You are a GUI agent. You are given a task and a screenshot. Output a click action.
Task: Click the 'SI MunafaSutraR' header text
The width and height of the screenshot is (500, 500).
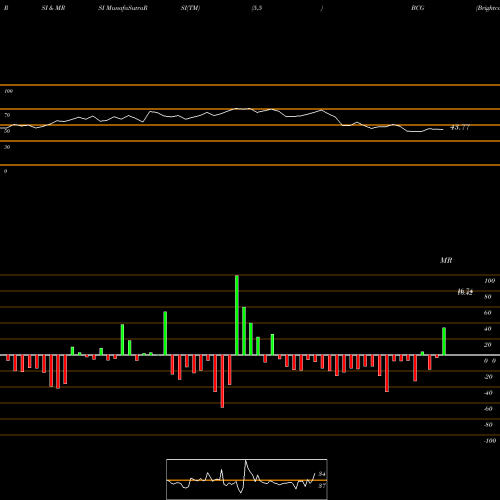(x=123, y=8)
